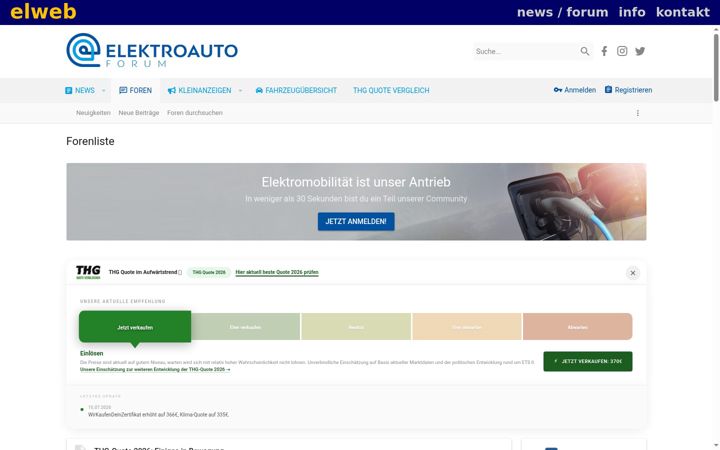Open THG Quote Vergleich tab
The height and width of the screenshot is (450, 720).
391,90
